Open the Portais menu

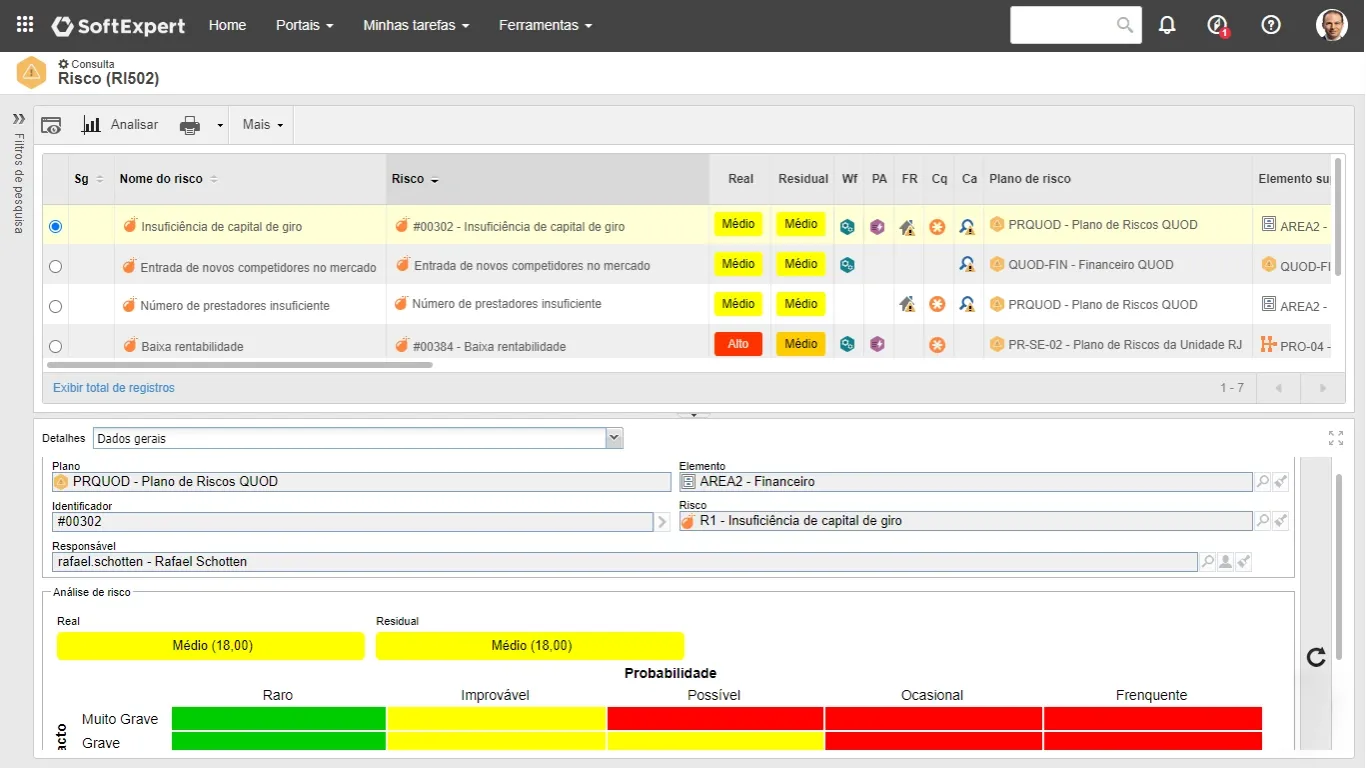click(304, 25)
